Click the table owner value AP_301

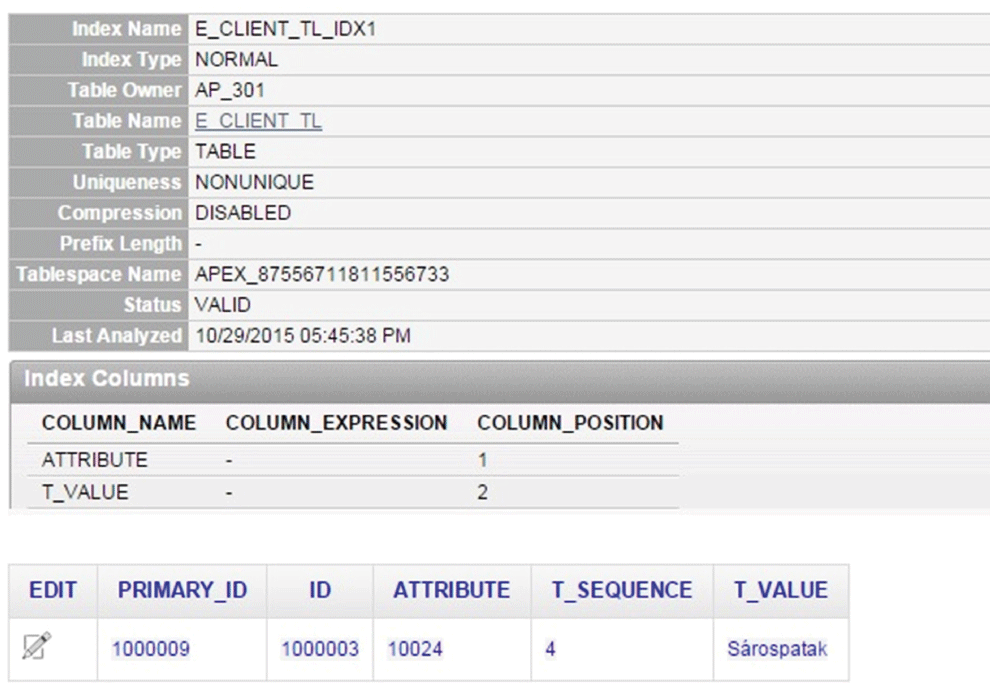(x=230, y=90)
